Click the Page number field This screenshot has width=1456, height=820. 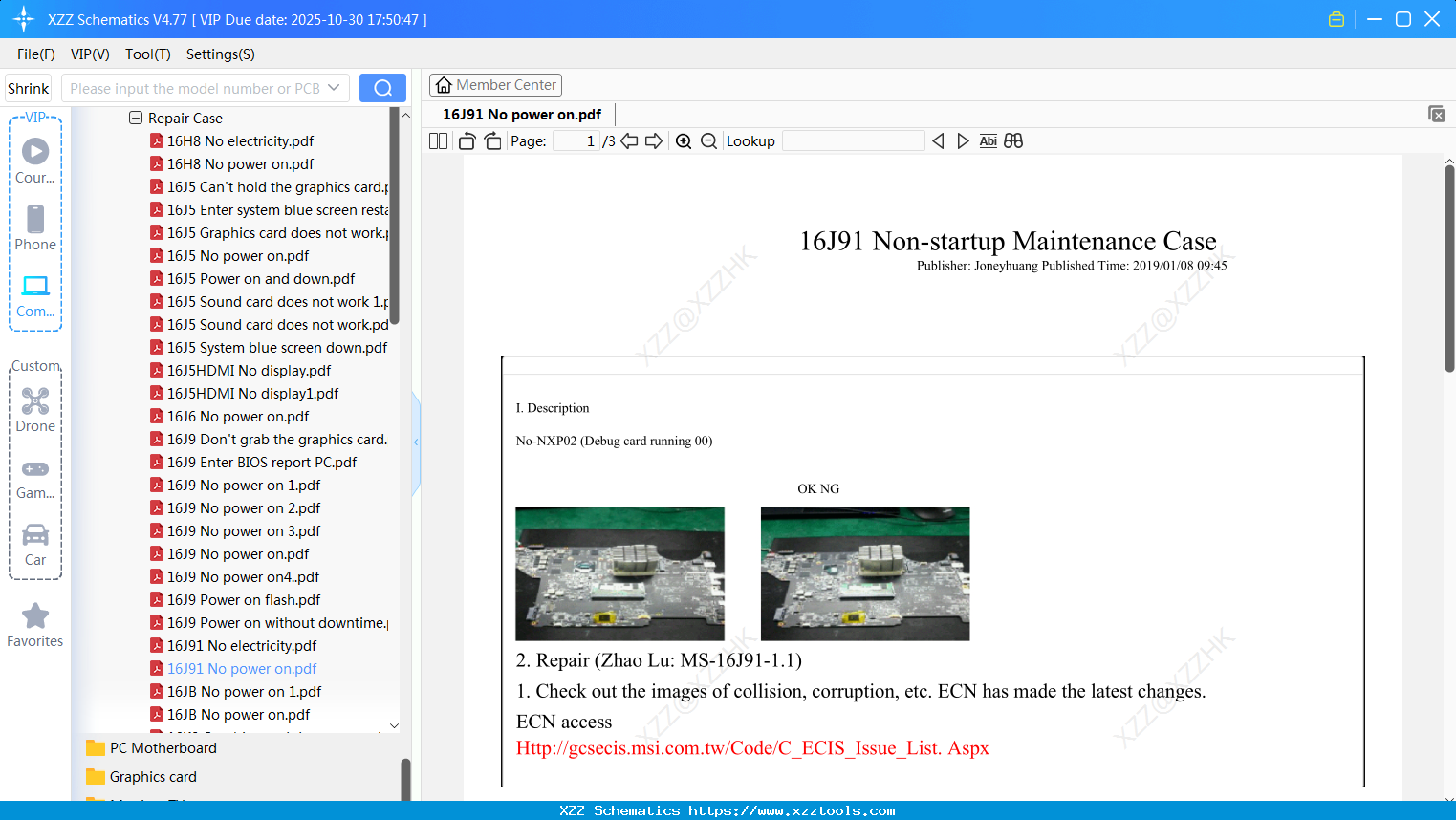[x=576, y=140]
